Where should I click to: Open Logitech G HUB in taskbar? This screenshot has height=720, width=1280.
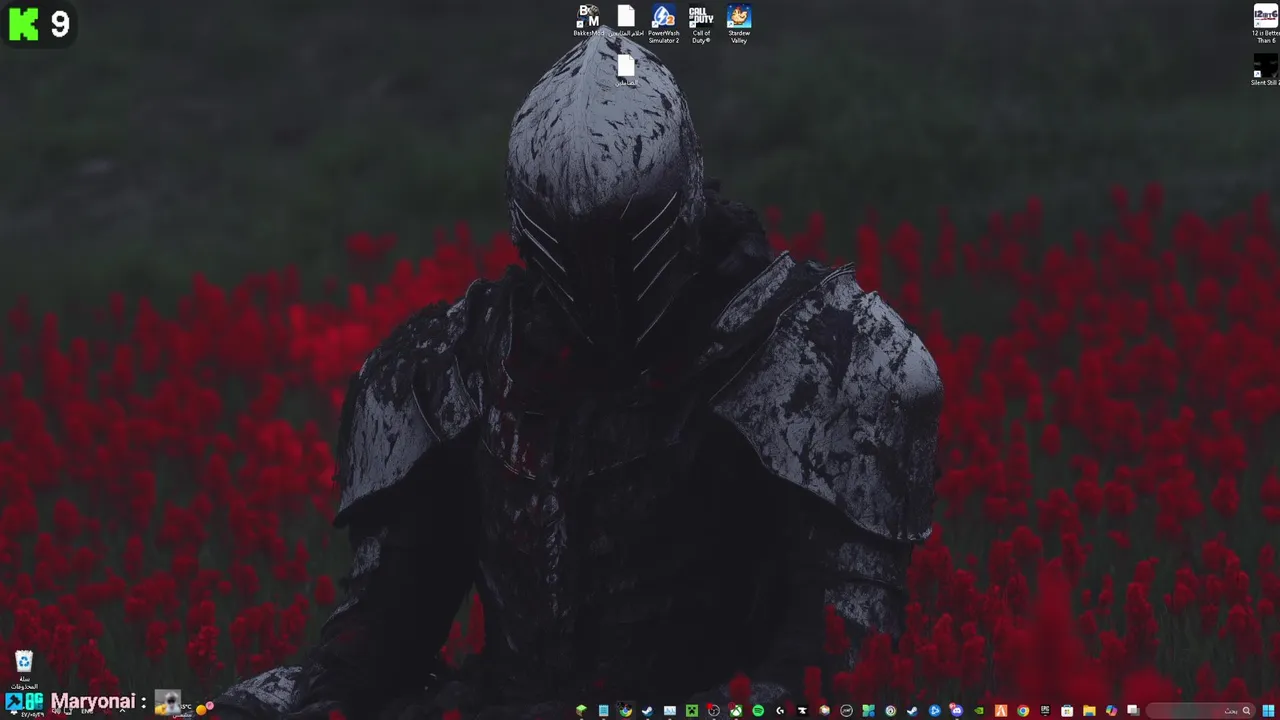pos(780,710)
